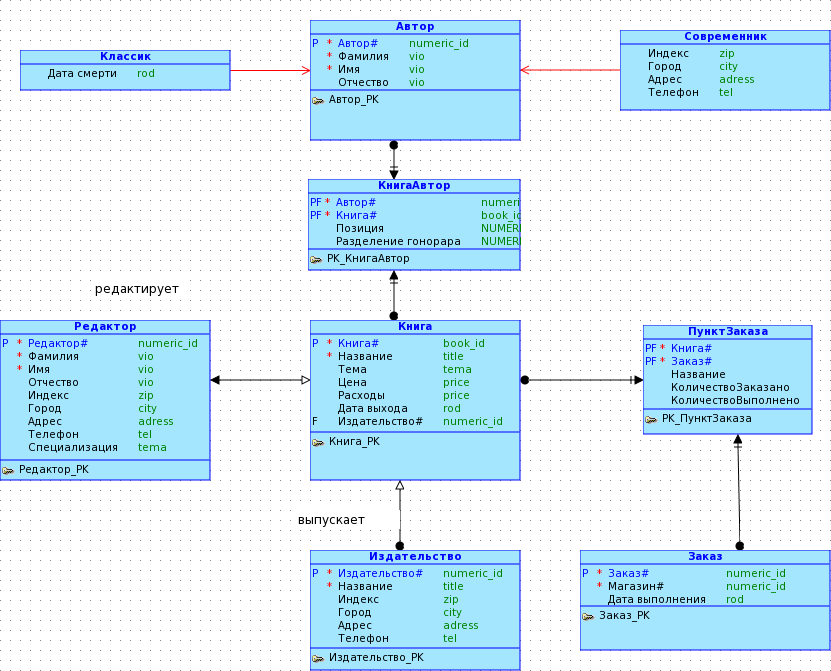
Task: Select 'Дата смерти' attribute in Классик
Action: (82, 74)
